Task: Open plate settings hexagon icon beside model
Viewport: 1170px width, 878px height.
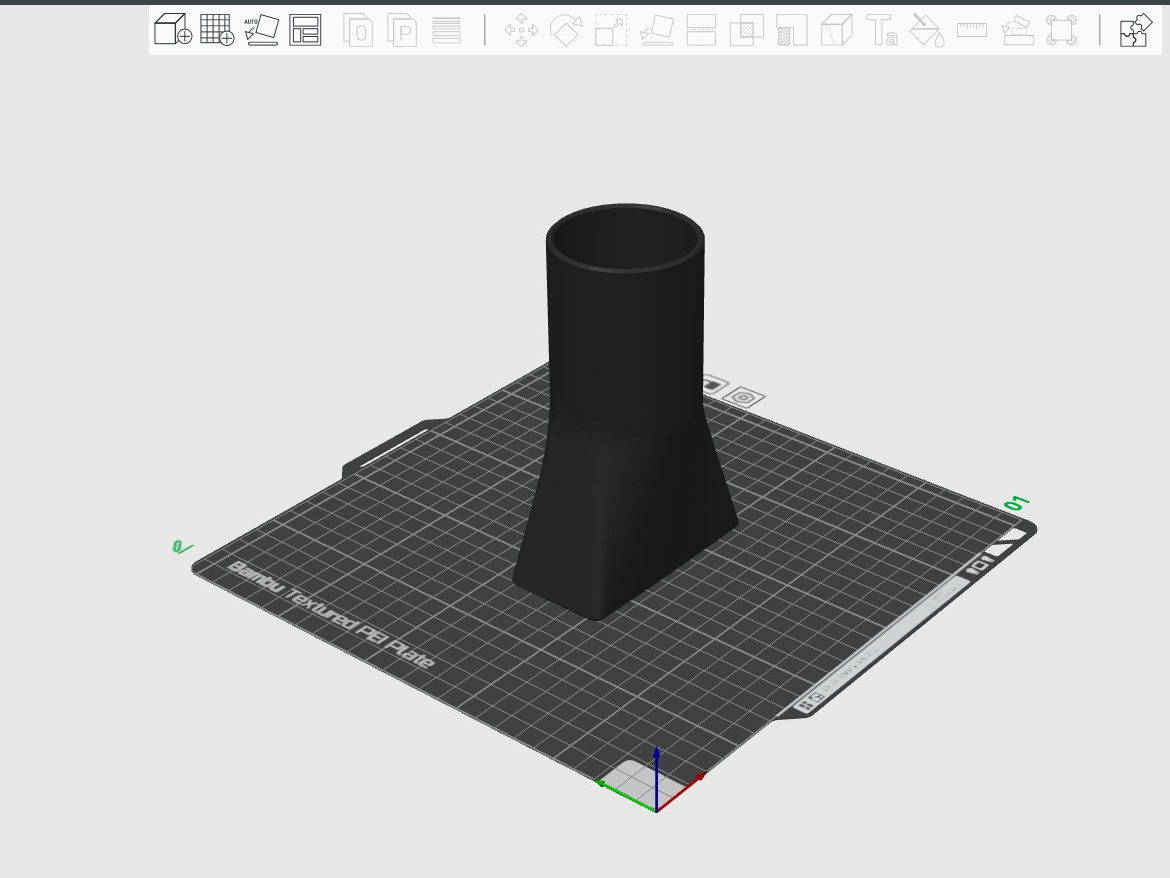Action: (744, 398)
